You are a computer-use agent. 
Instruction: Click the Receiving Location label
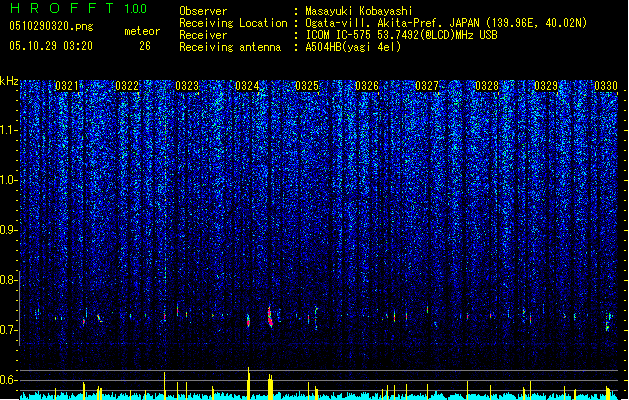[233, 23]
